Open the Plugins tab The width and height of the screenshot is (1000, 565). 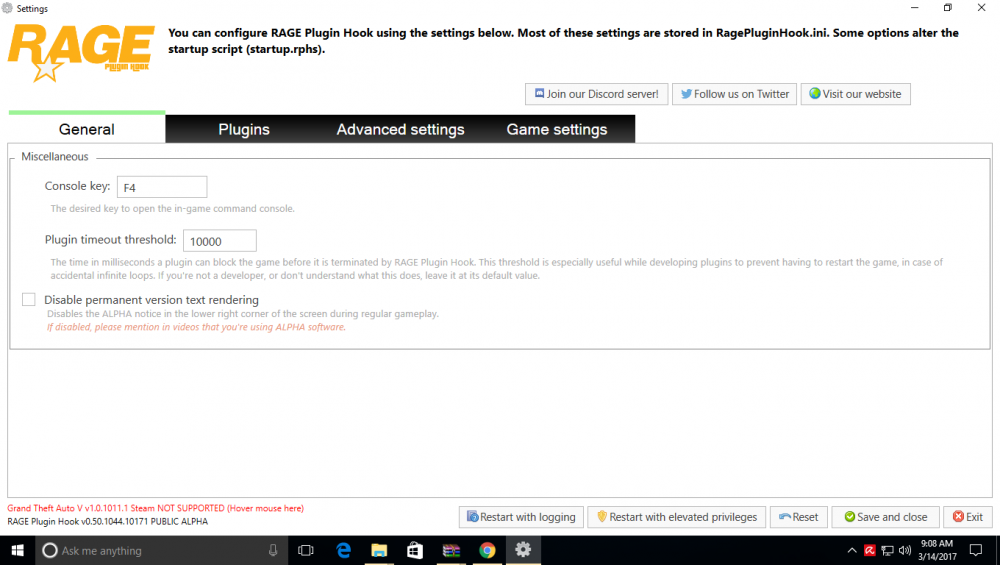[x=244, y=129]
